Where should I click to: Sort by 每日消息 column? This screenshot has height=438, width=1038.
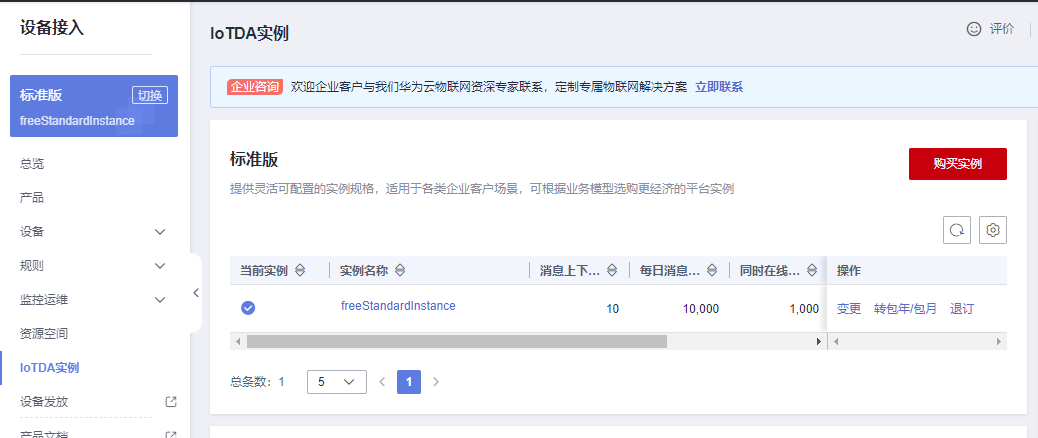pos(712,271)
